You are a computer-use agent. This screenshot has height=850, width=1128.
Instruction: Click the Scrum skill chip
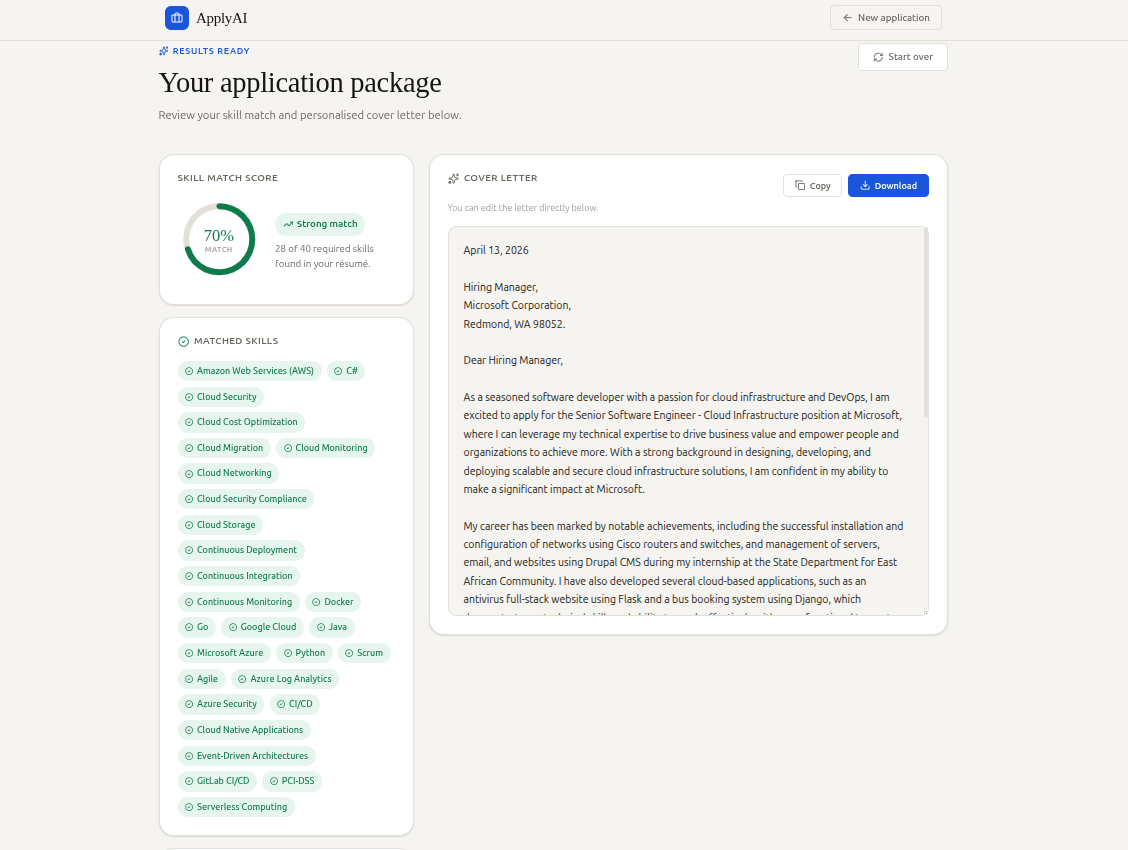[x=364, y=653]
